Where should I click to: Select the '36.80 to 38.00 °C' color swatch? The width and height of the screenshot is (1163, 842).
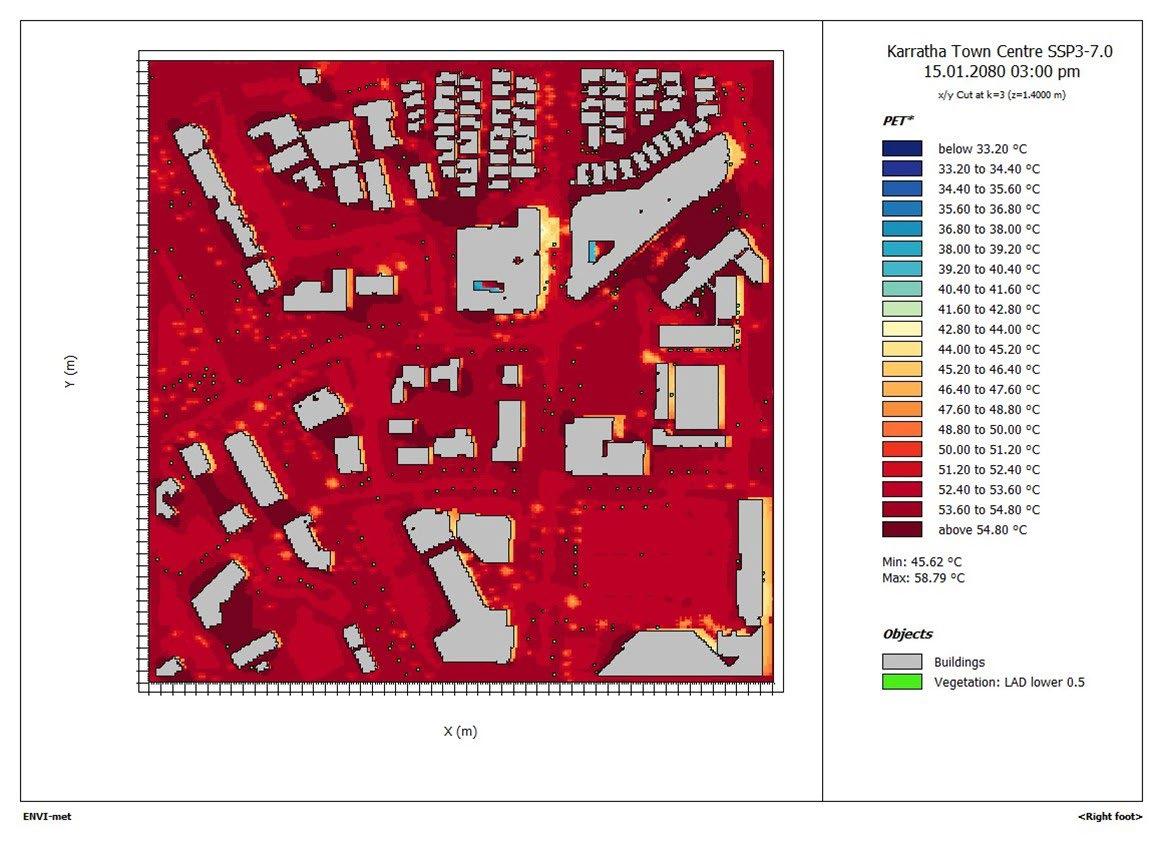[x=902, y=228]
